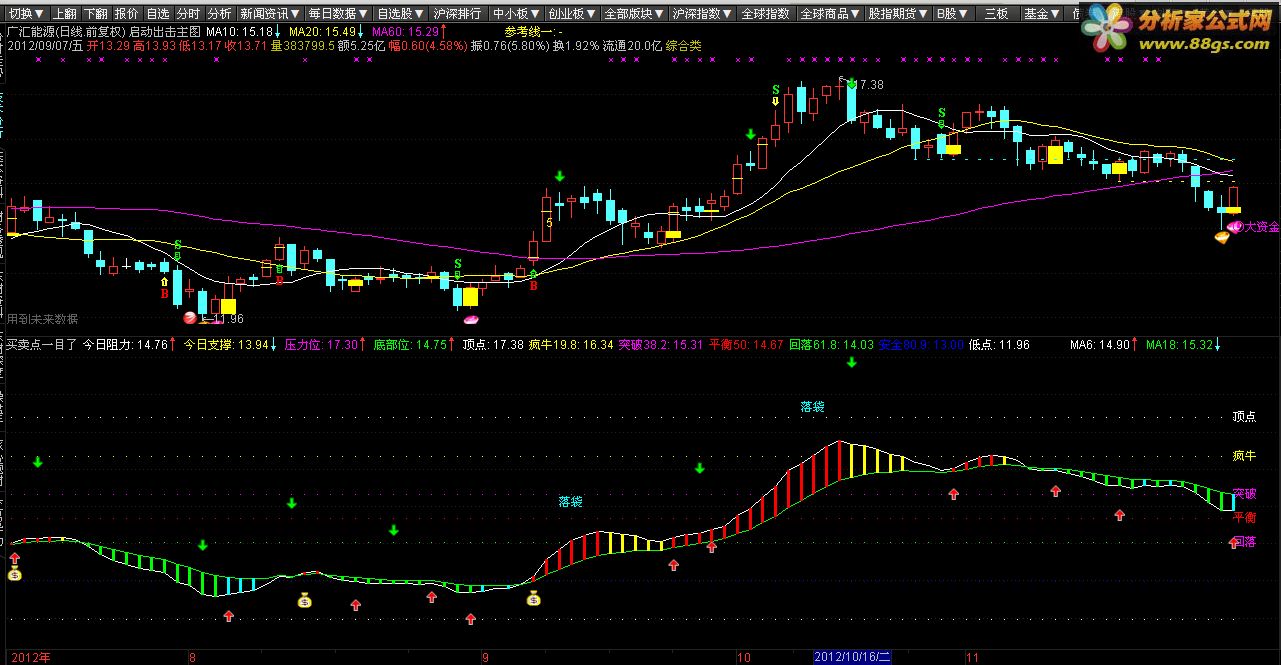Click the MA20: 15.49 value
The image size is (1281, 665).
[x=324, y=31]
